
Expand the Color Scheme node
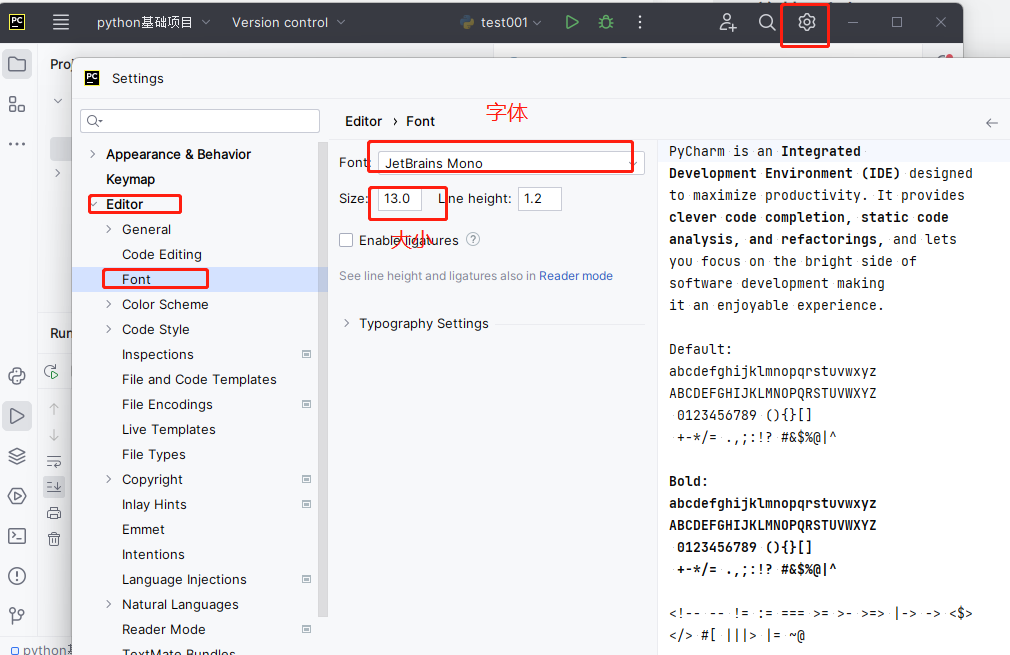108,304
